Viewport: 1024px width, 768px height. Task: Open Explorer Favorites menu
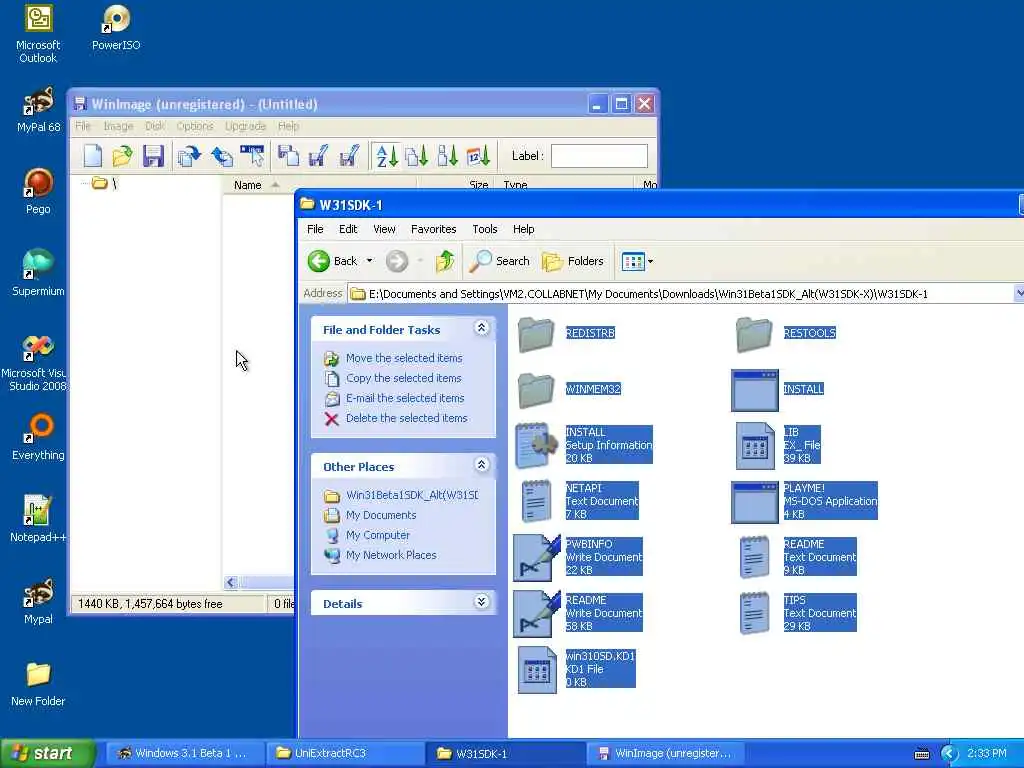pyautogui.click(x=434, y=229)
